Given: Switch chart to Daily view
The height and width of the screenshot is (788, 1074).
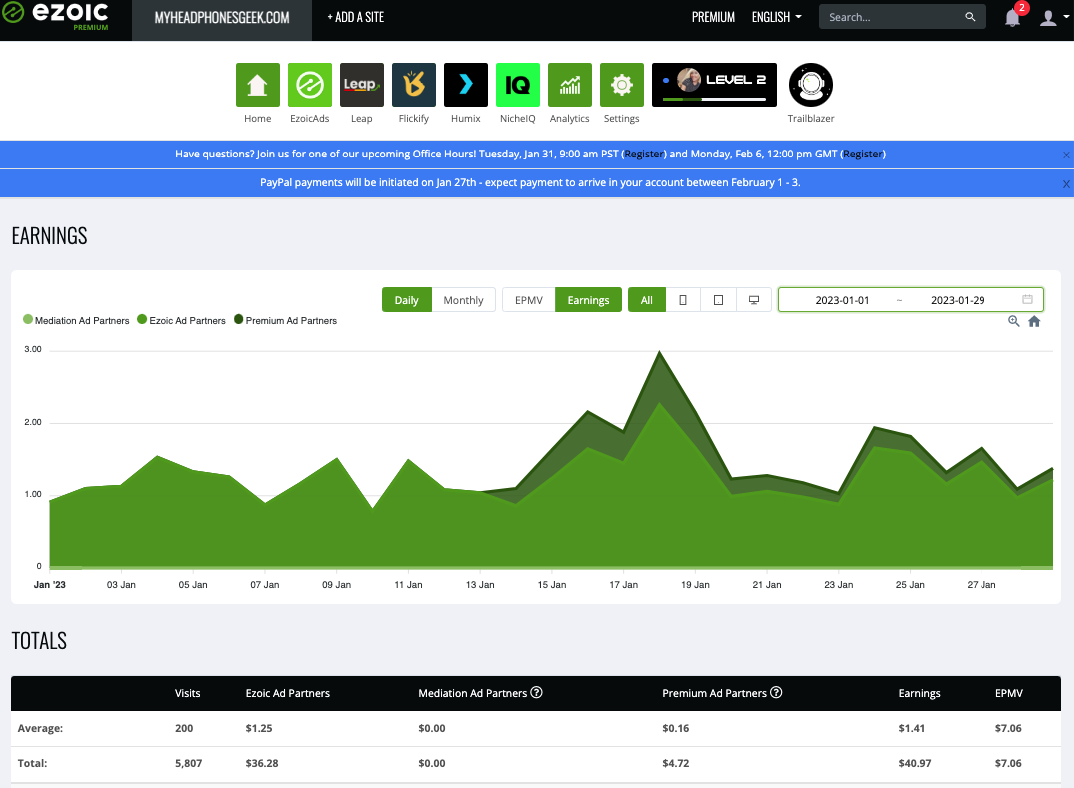Looking at the screenshot, I should tap(407, 300).
